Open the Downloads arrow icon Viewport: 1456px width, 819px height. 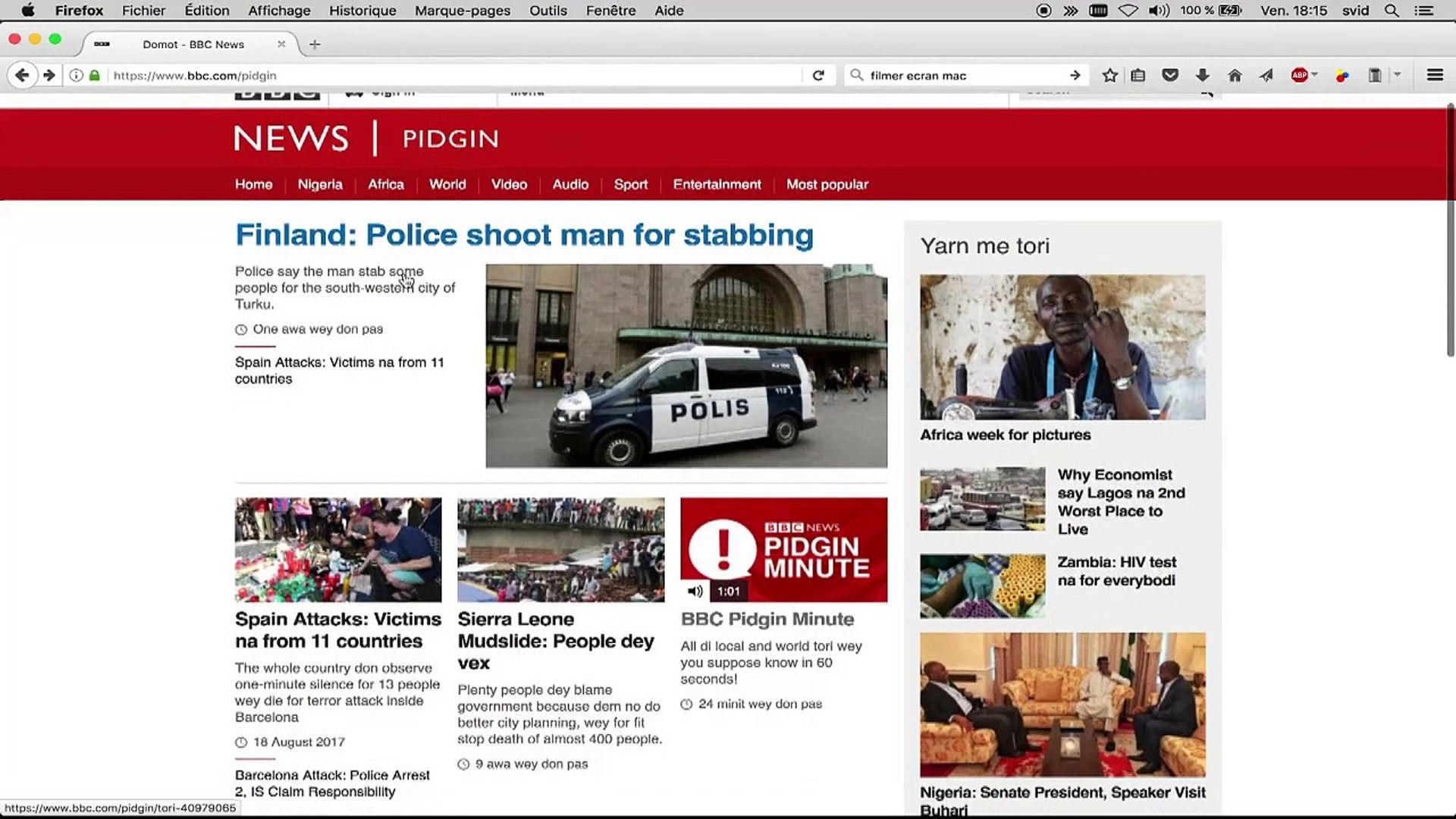(1202, 75)
